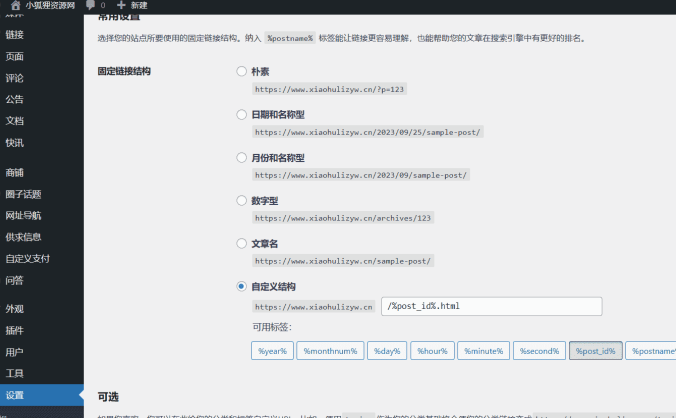The image size is (676, 418).
Task: Select the 数字型 numeric radio option
Action: point(241,200)
